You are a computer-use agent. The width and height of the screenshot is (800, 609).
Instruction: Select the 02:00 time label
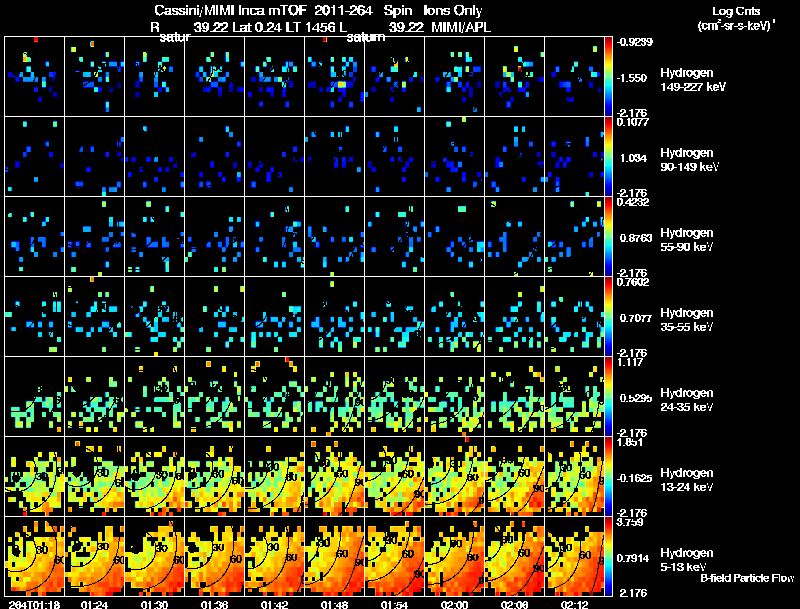coord(454,605)
